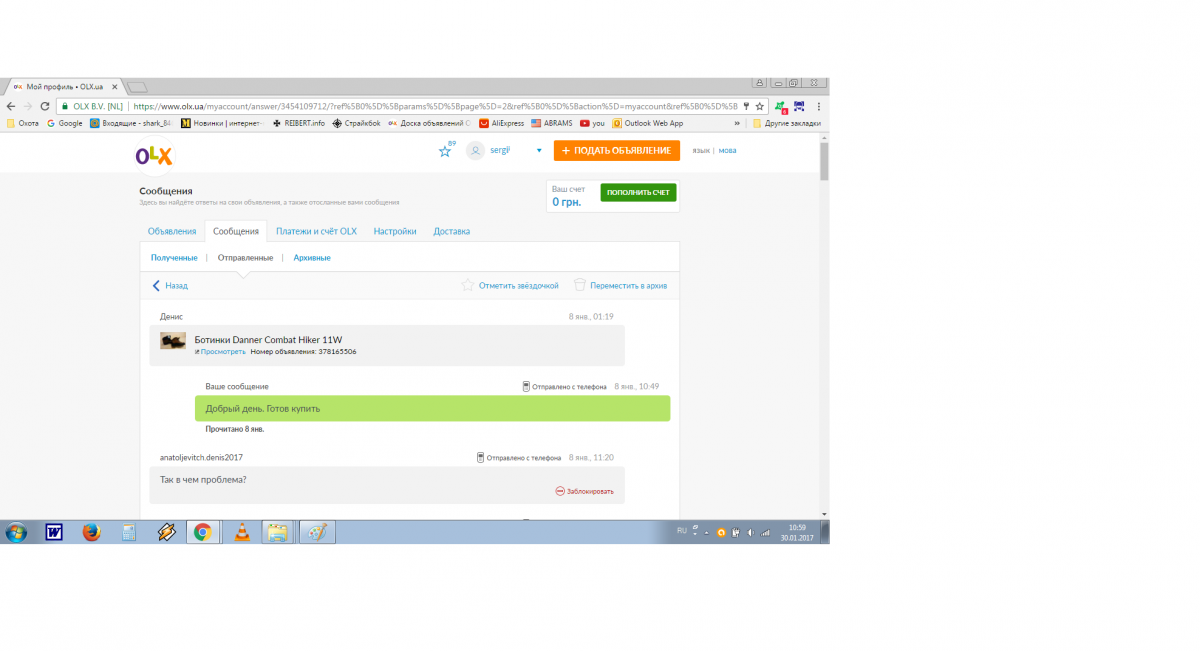Open the Outlook Web App bookmark
1200x651 pixels.
coord(647,123)
